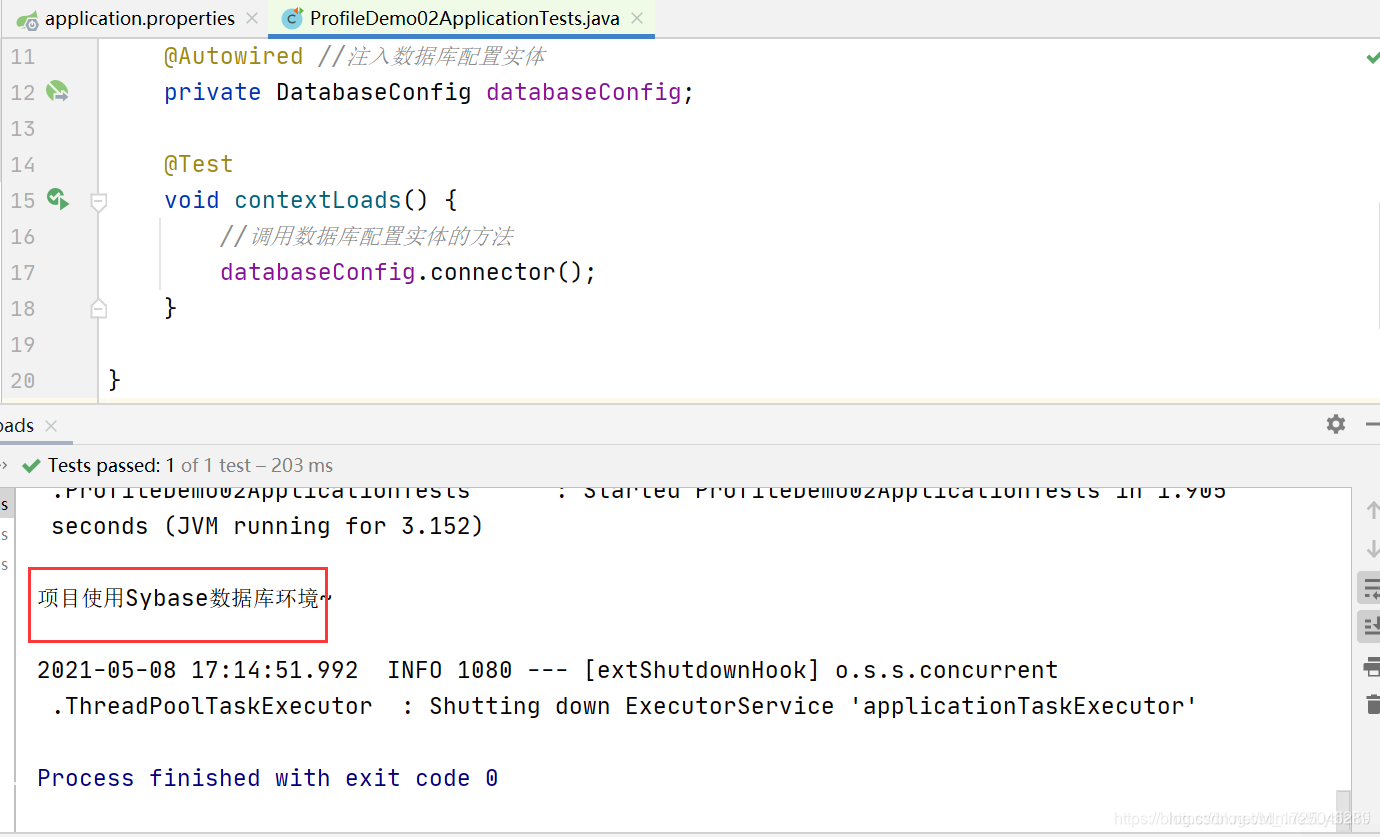
Task: Click the 'void' keyword on line 15
Action: (191, 200)
